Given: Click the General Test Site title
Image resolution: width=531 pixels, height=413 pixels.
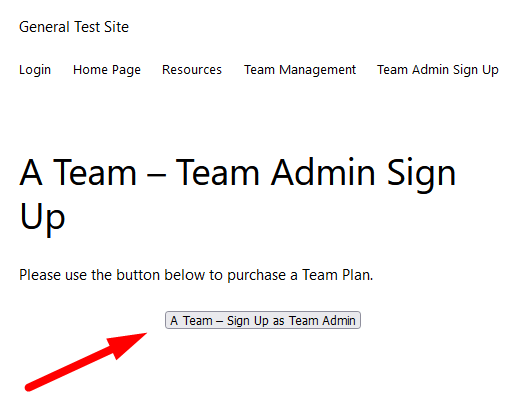Looking at the screenshot, I should coord(74,27).
